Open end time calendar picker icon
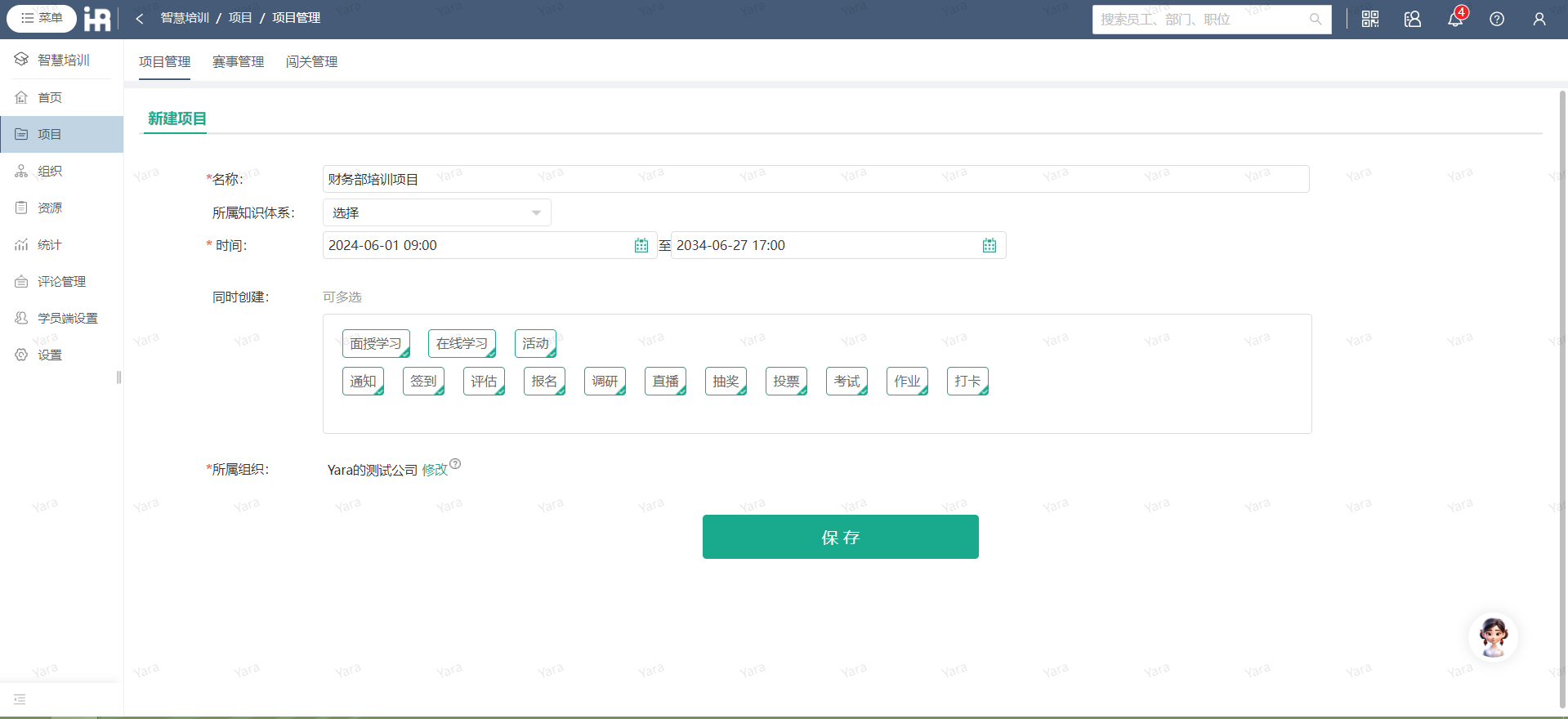 989,245
